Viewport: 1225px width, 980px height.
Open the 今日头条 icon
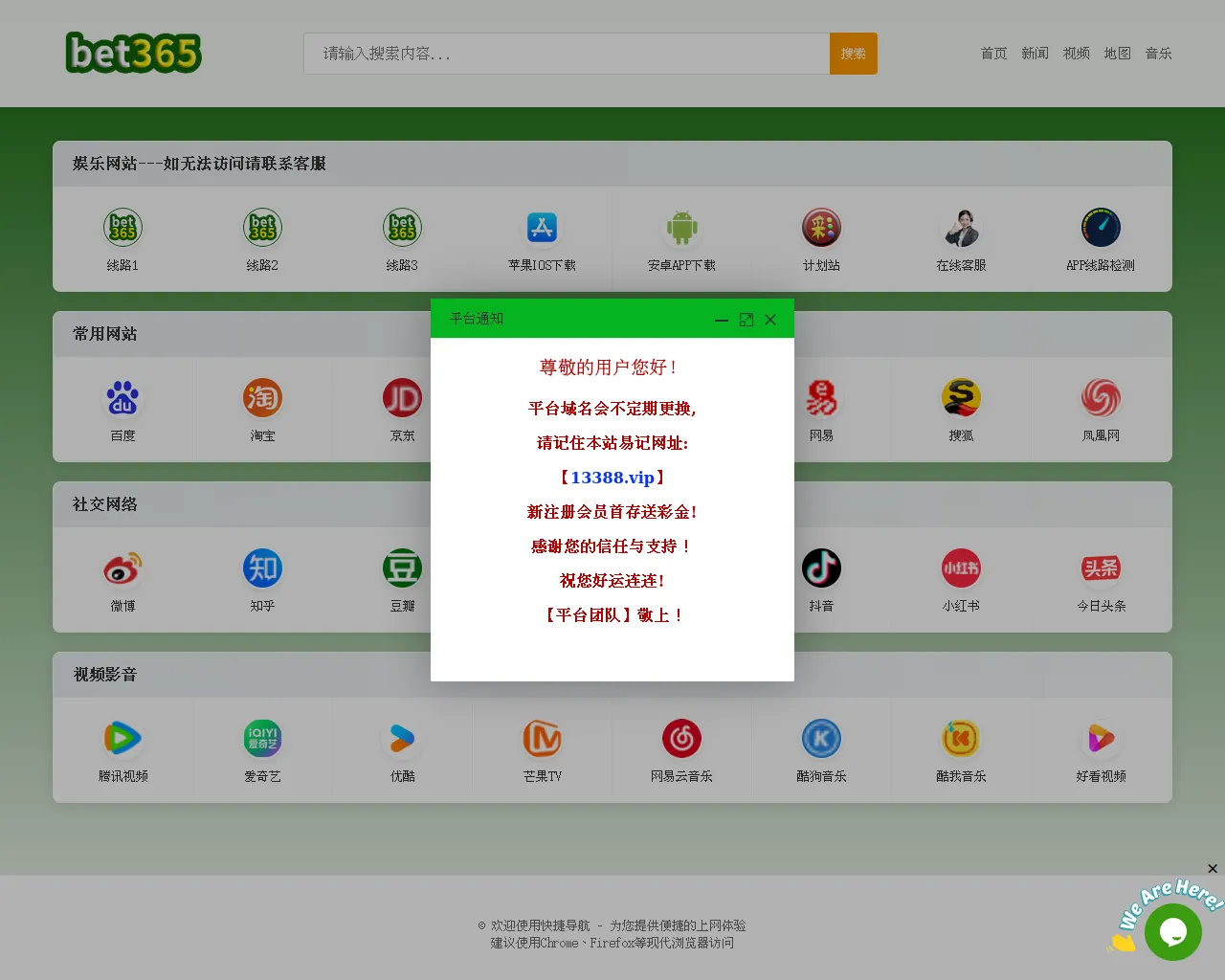(x=1101, y=568)
